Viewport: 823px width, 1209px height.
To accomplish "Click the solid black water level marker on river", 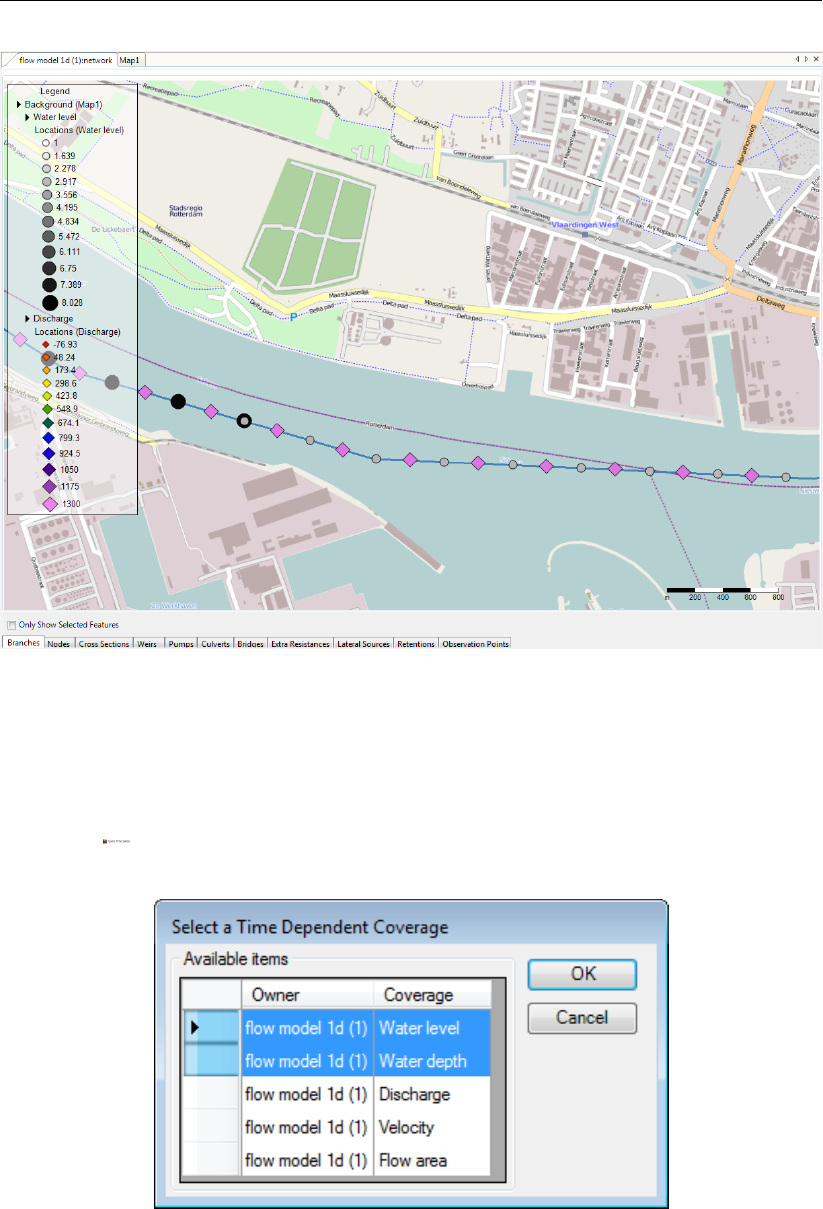I will click(178, 401).
